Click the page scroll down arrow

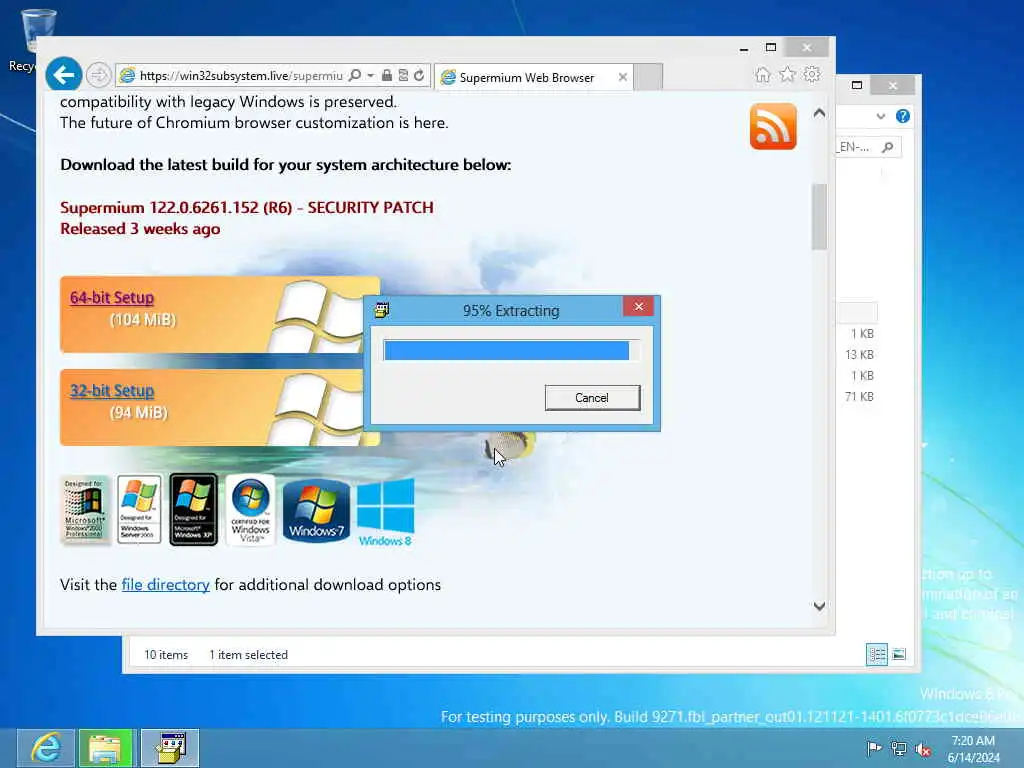click(820, 606)
